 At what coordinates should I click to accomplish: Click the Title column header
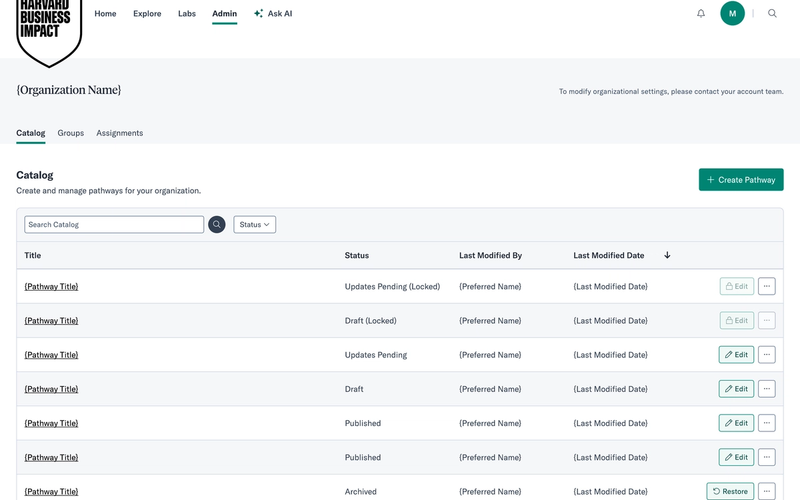(33, 255)
